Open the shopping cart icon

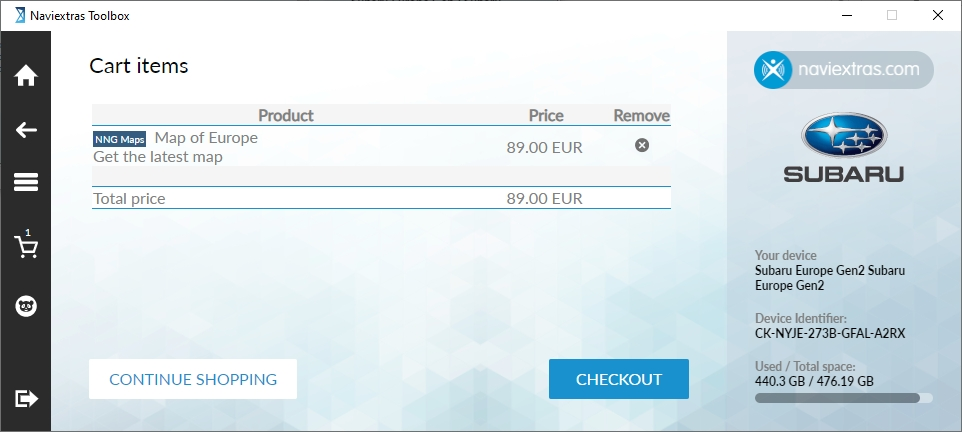(26, 246)
